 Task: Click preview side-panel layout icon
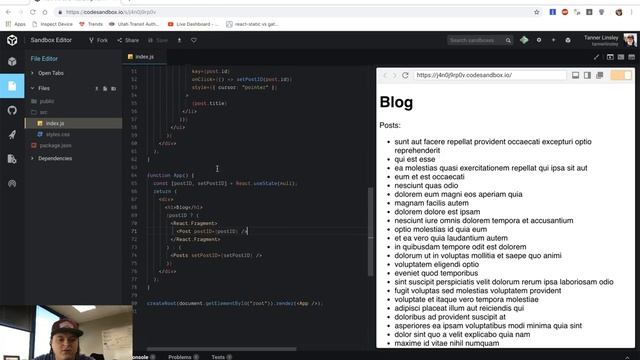tap(587, 75)
